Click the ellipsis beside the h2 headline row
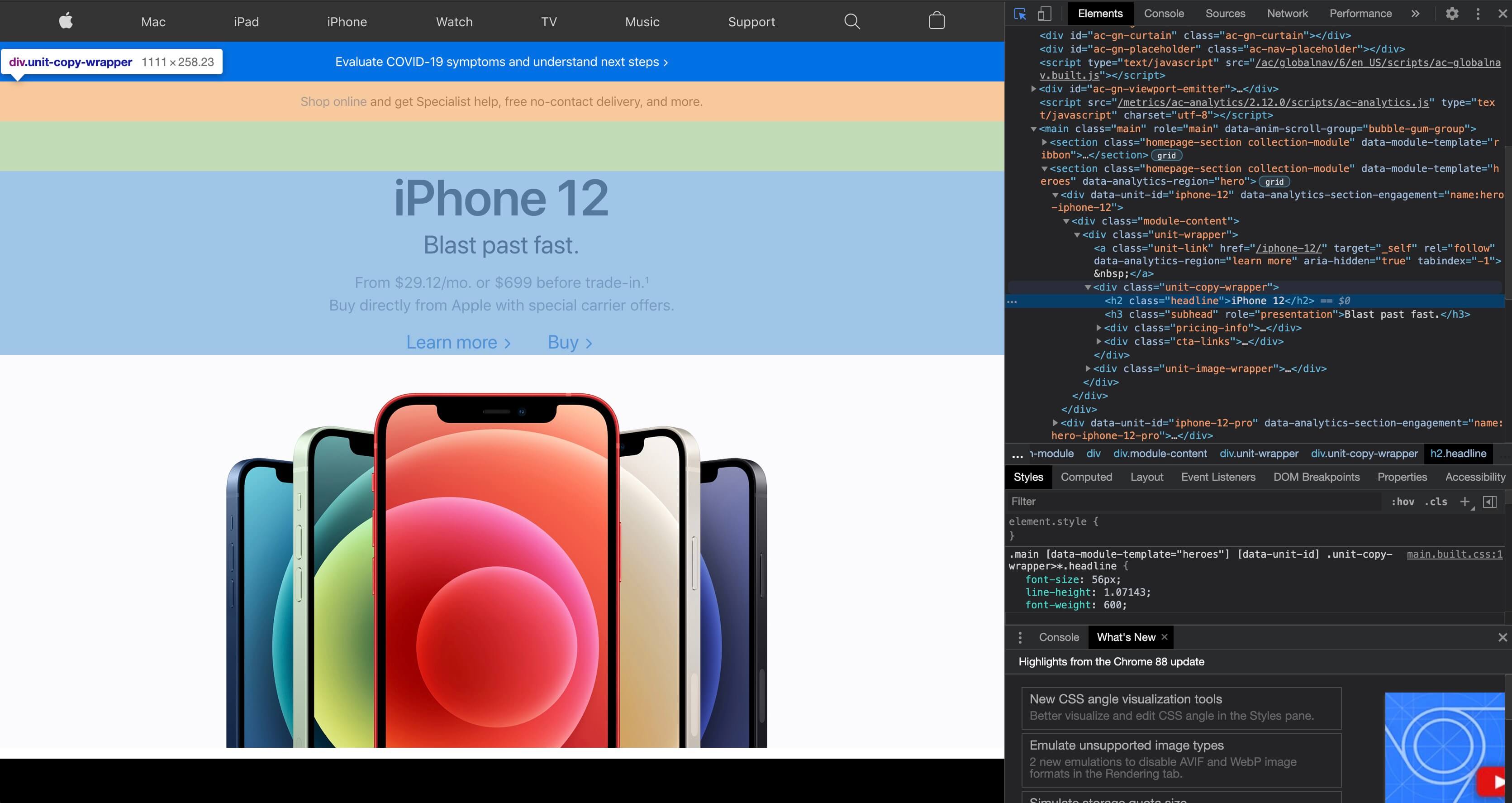This screenshot has width=1512, height=803. point(1012,301)
